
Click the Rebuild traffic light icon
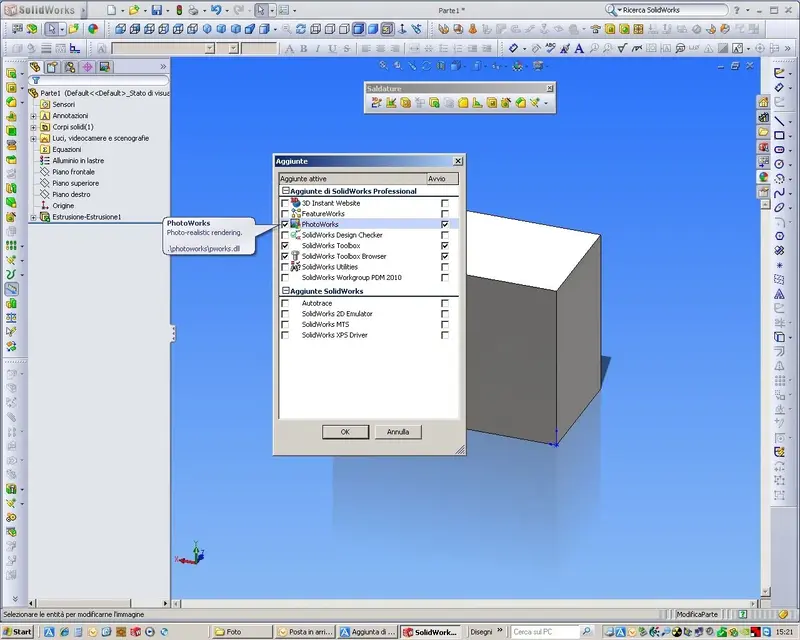179,10
